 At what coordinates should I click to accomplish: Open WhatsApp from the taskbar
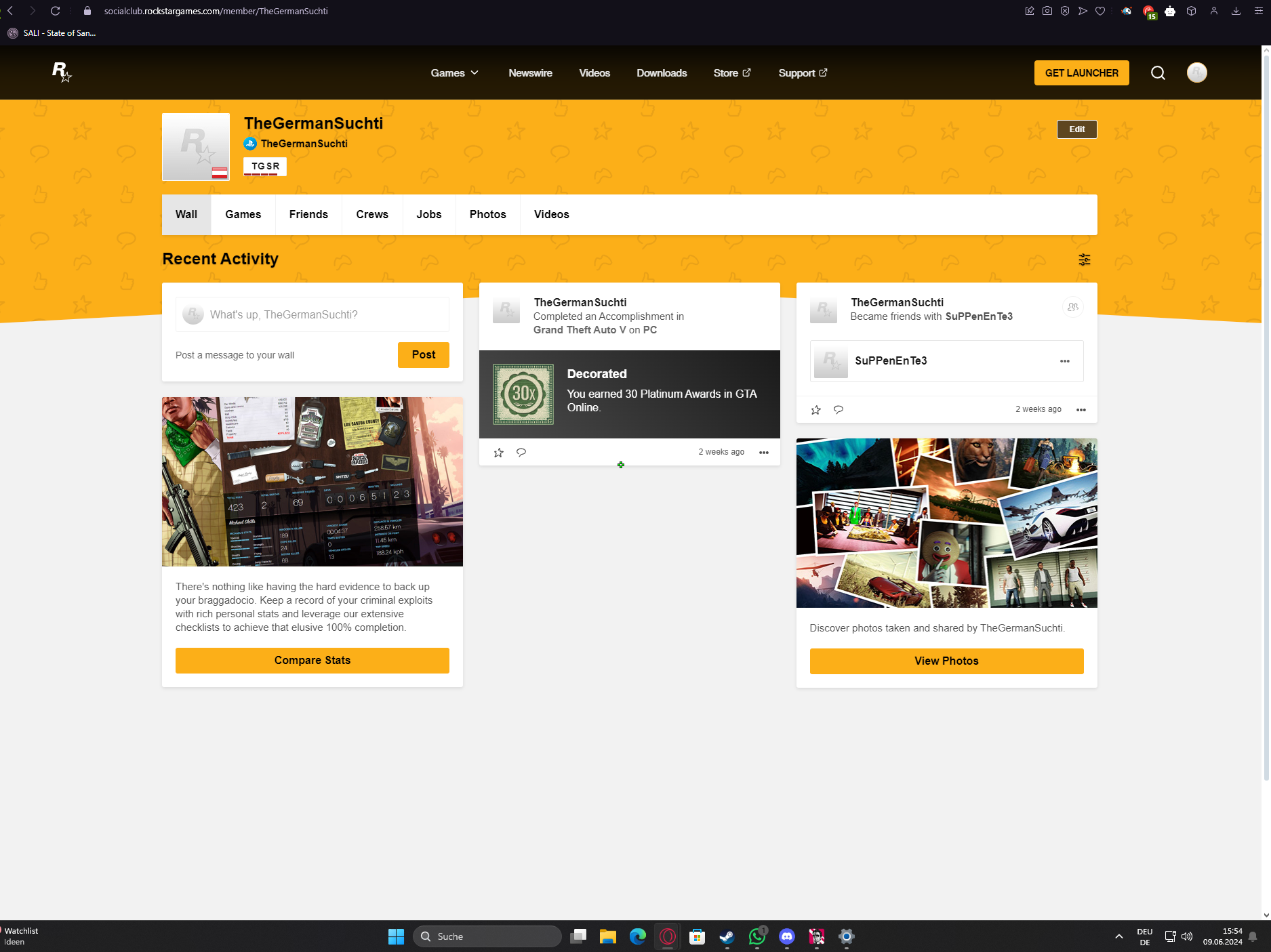757,936
